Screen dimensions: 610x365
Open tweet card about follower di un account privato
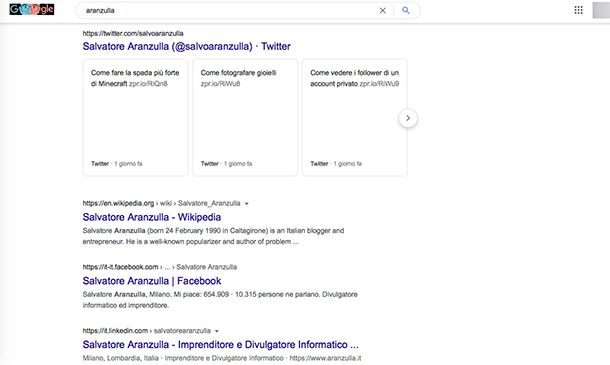(x=354, y=118)
